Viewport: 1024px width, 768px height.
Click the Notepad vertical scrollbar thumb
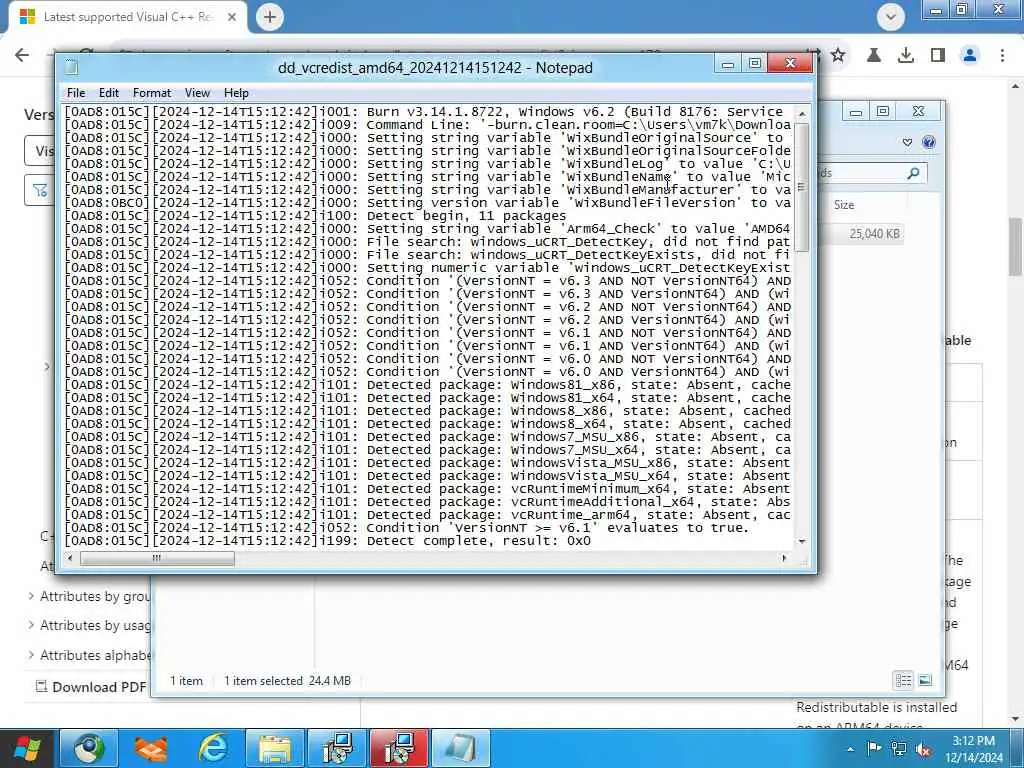(x=802, y=187)
